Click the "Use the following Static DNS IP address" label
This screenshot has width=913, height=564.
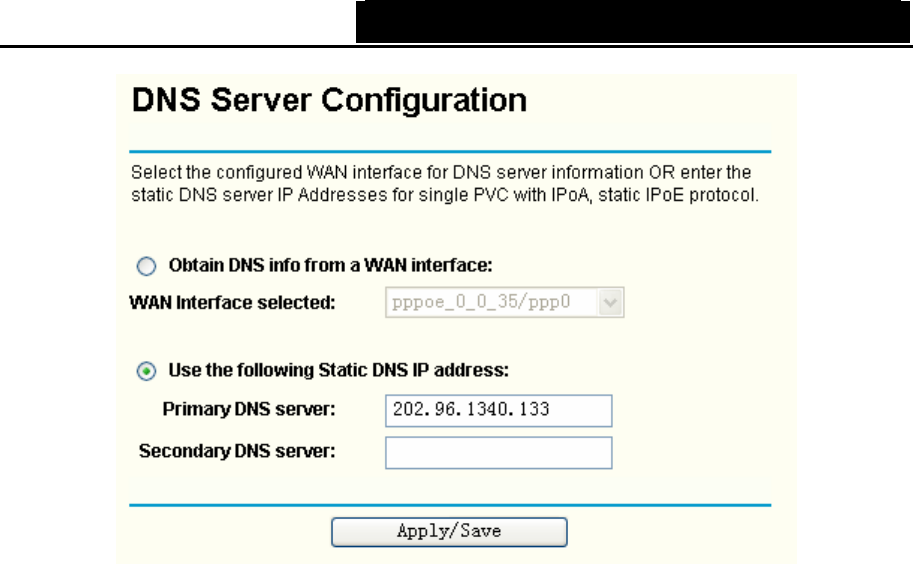[x=338, y=370]
